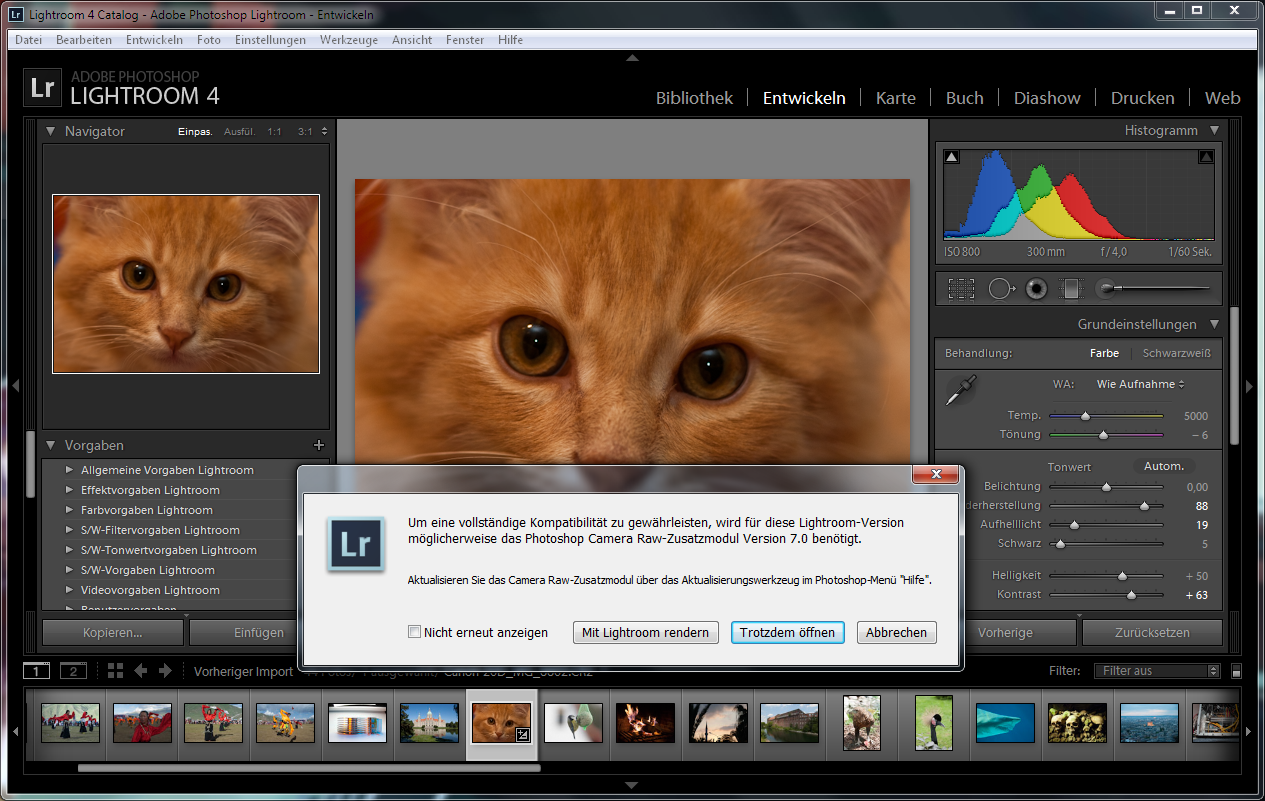Screen dimensions: 1265x801
Task: Select the Graduated Filter tool
Action: (1071, 289)
